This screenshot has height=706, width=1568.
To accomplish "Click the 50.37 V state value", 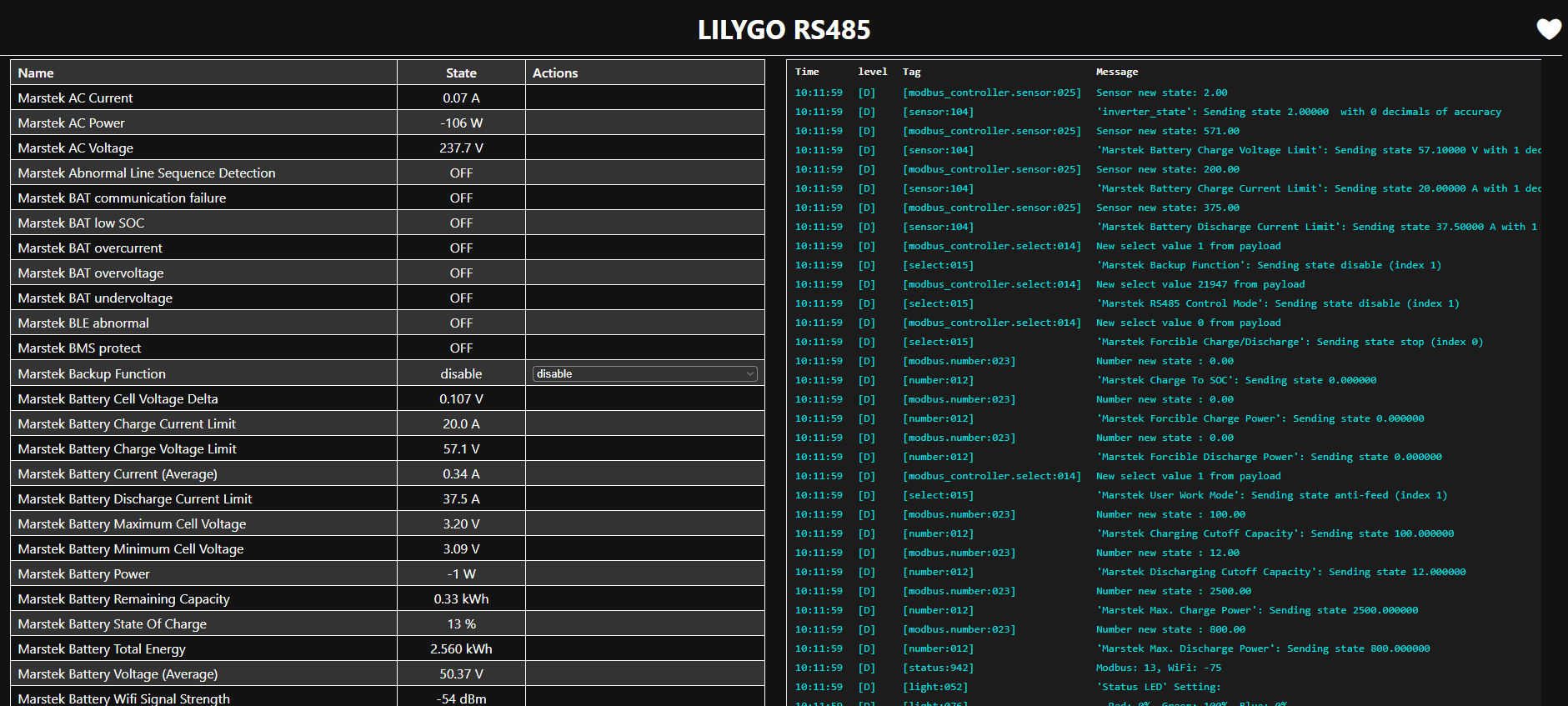I will (461, 673).
